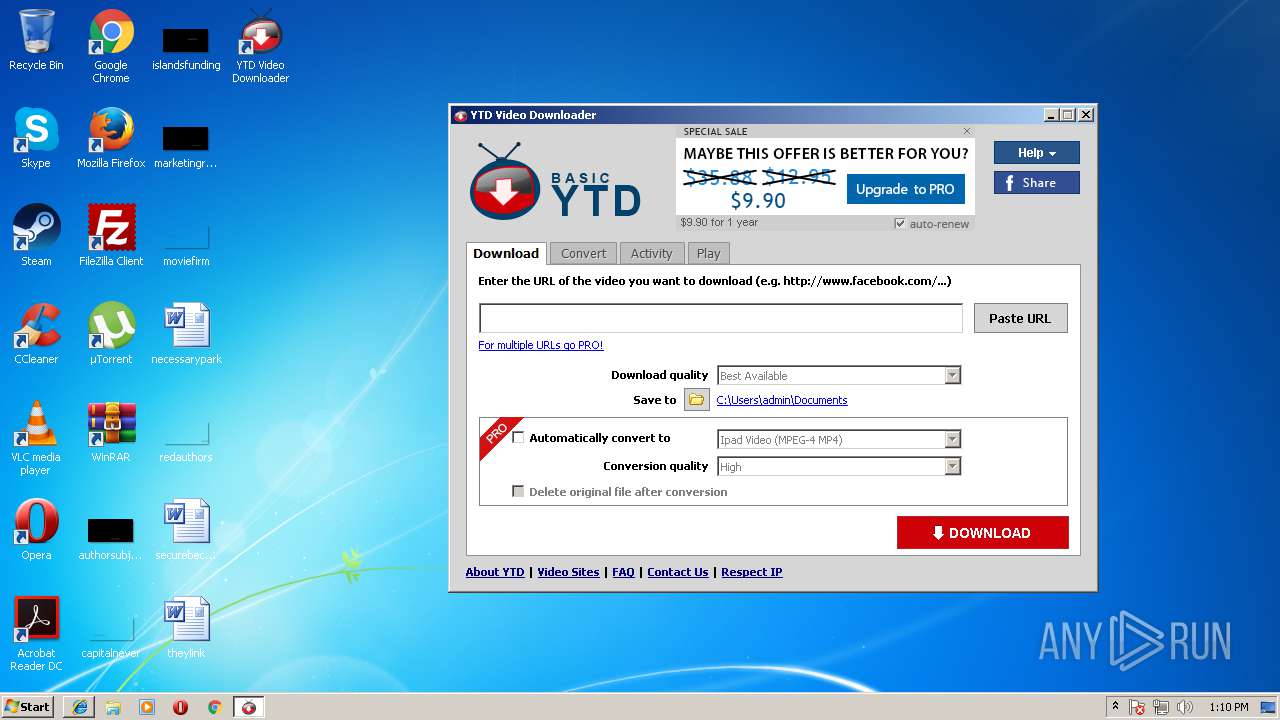Switch to the Activity tab
The image size is (1280, 720).
coord(651,254)
